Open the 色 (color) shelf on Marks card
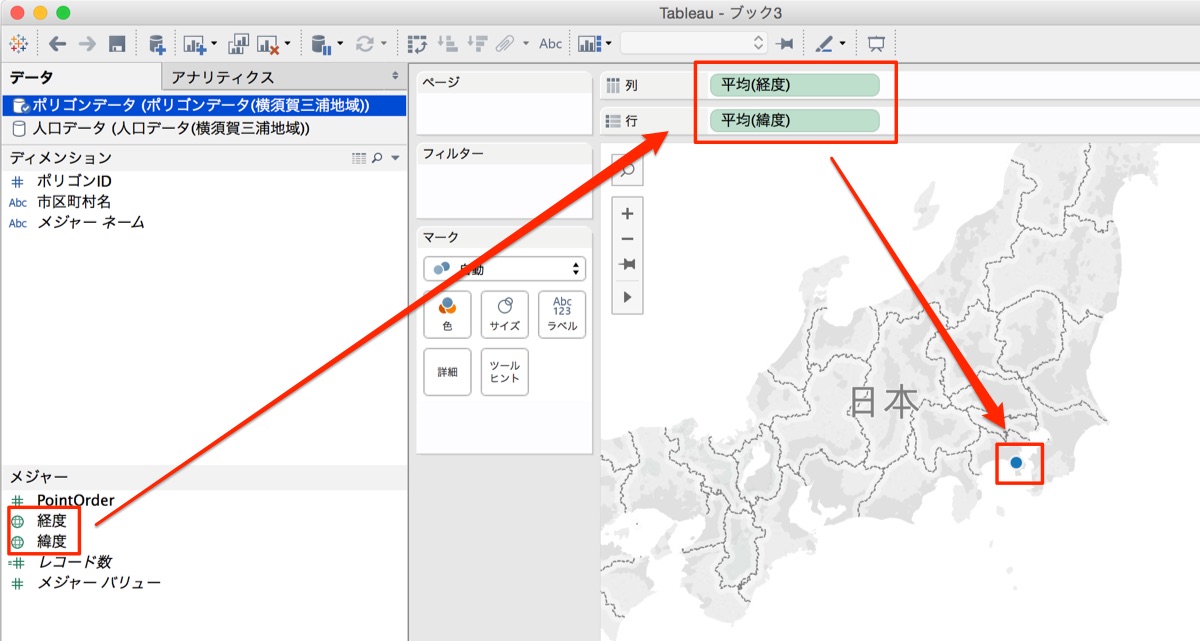Image resolution: width=1200 pixels, height=641 pixels. (x=447, y=314)
